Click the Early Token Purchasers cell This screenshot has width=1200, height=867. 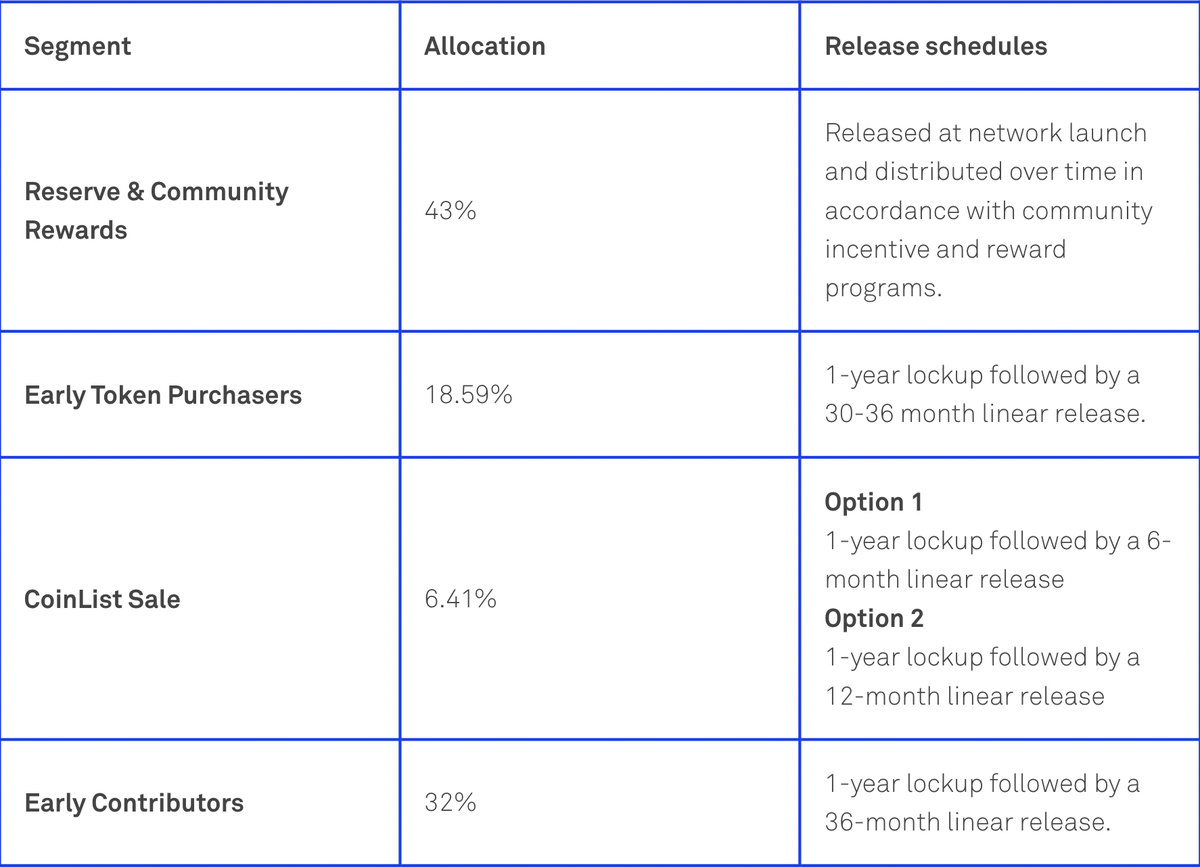[x=163, y=395]
